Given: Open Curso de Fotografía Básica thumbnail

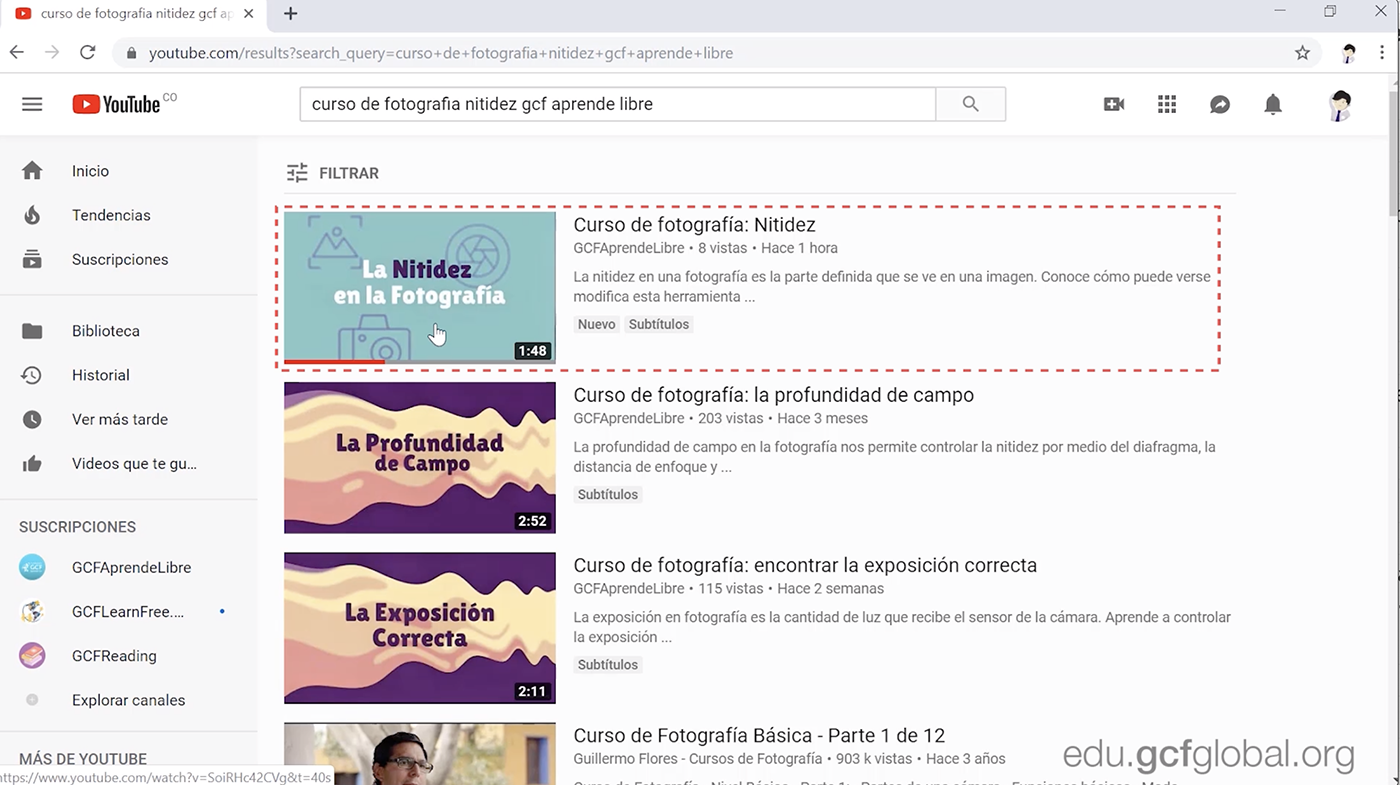Looking at the screenshot, I should click(x=420, y=753).
